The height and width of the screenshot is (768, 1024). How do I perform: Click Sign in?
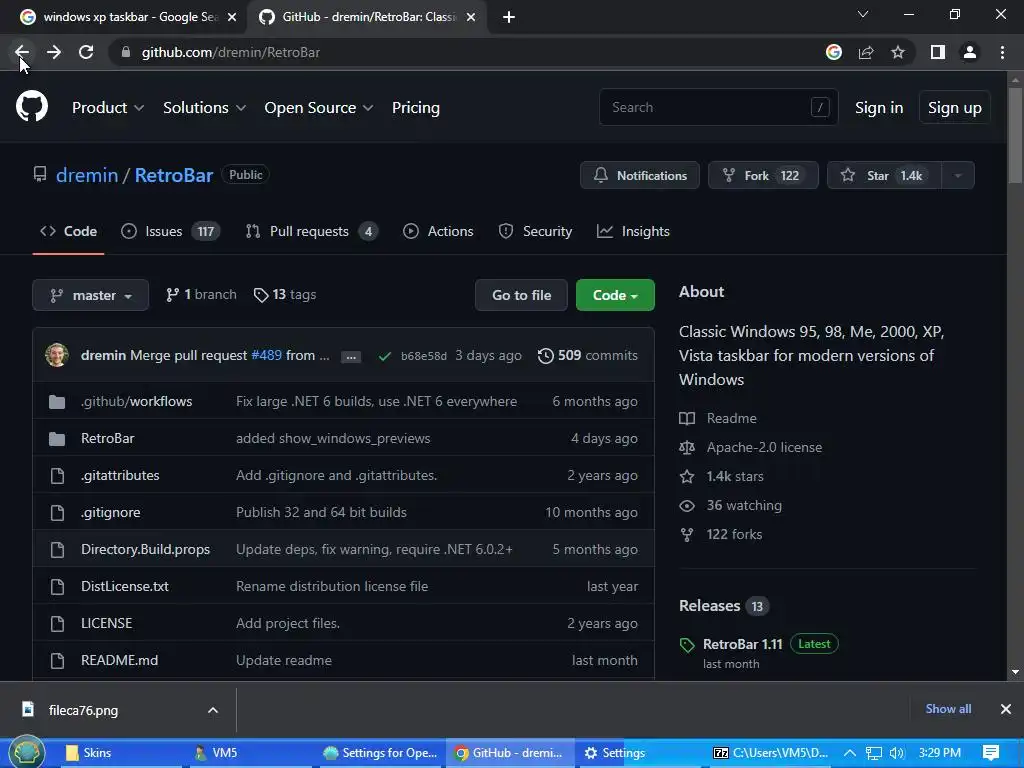click(x=879, y=108)
